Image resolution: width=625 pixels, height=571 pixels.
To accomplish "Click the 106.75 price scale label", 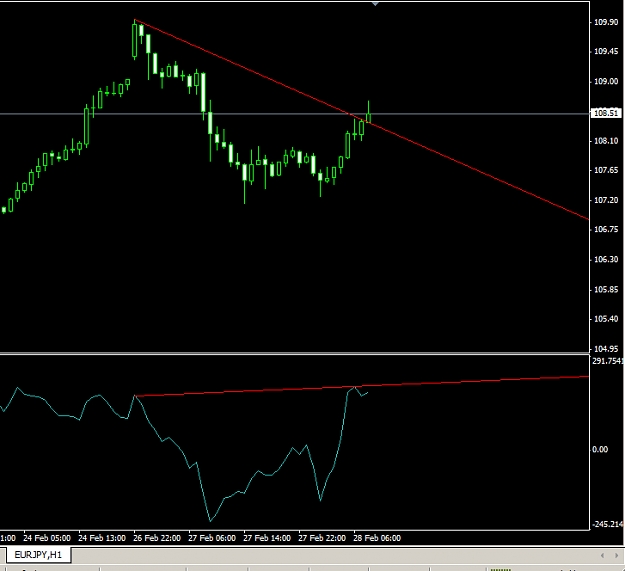I will 606,230.
